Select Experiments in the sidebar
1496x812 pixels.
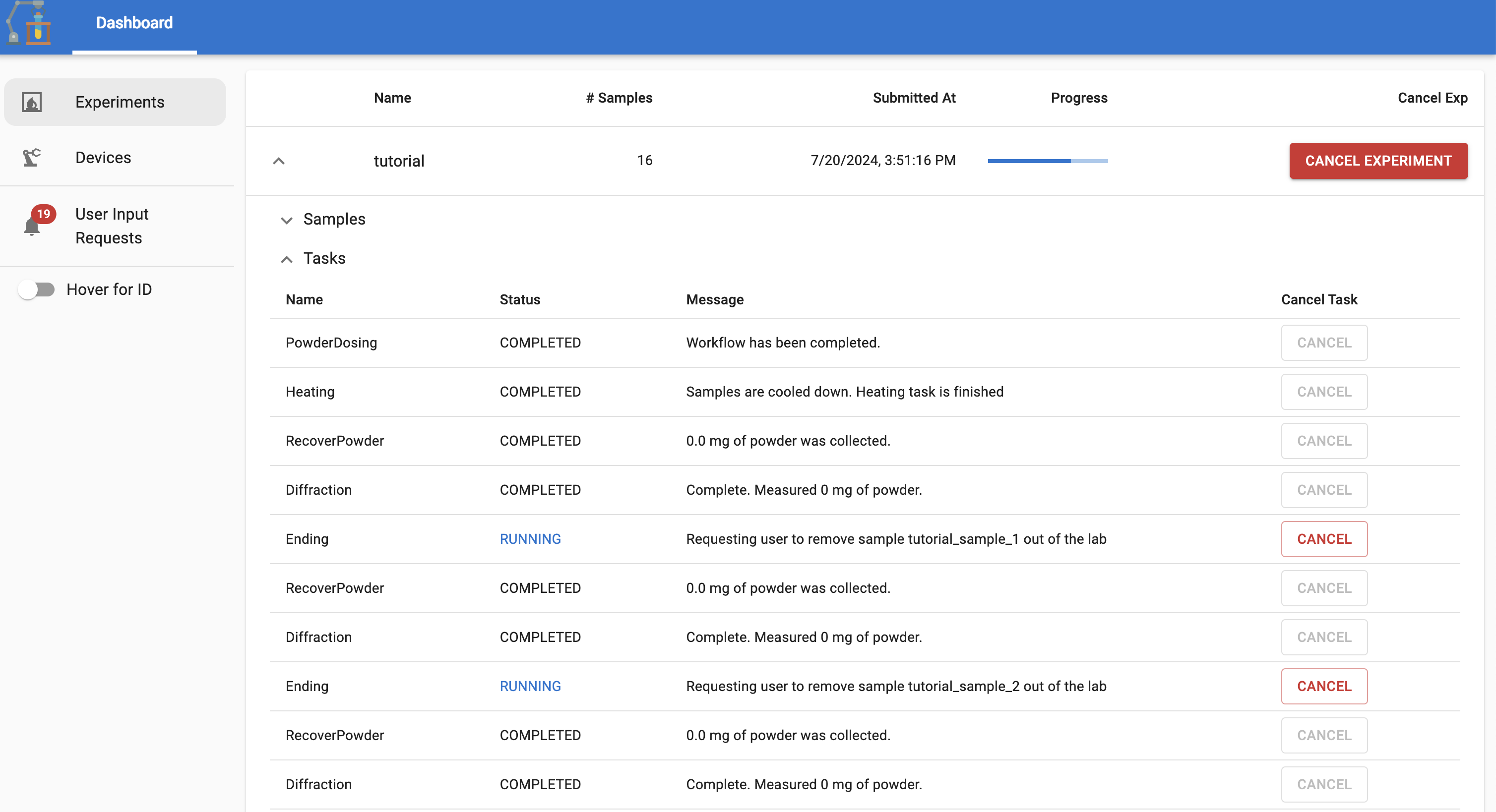click(x=115, y=102)
